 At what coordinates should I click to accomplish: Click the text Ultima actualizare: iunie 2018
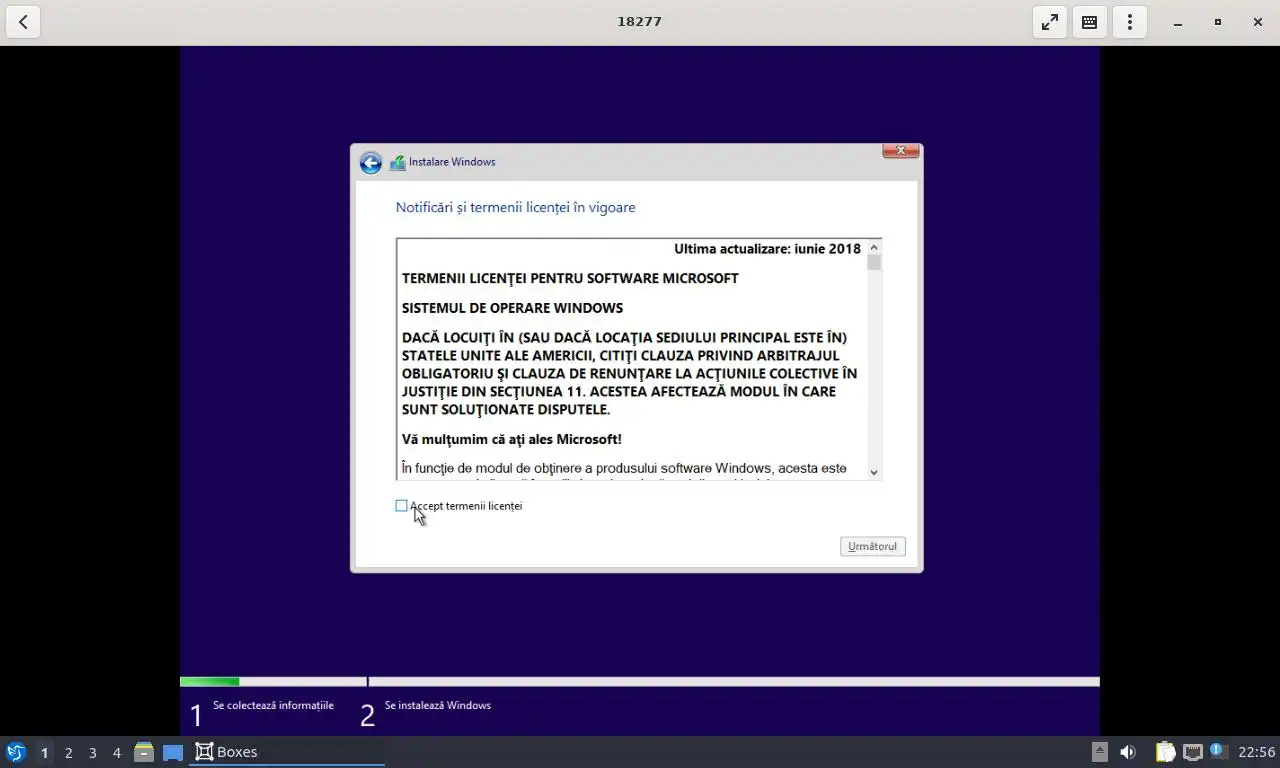pos(767,249)
